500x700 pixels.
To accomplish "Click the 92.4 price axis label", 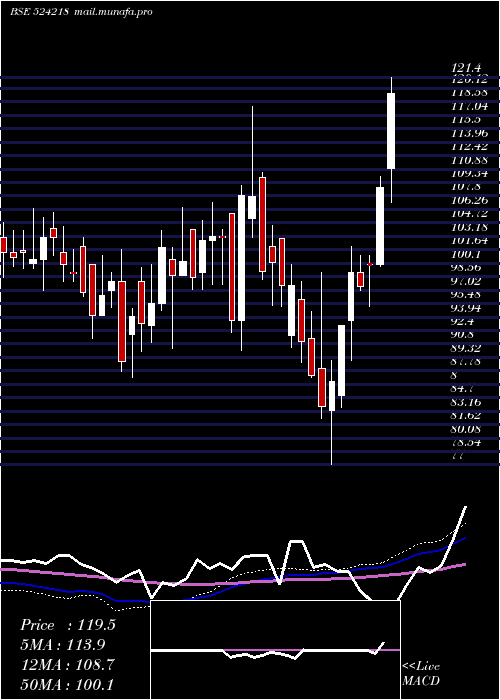I will 463,321.
